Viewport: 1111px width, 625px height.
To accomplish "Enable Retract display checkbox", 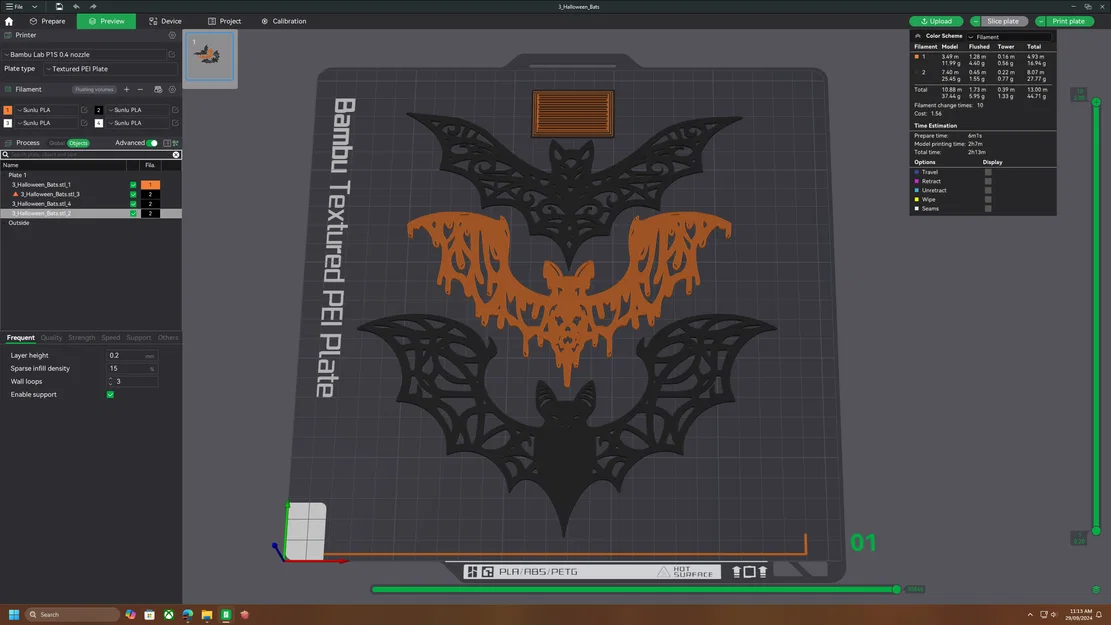I will 988,181.
